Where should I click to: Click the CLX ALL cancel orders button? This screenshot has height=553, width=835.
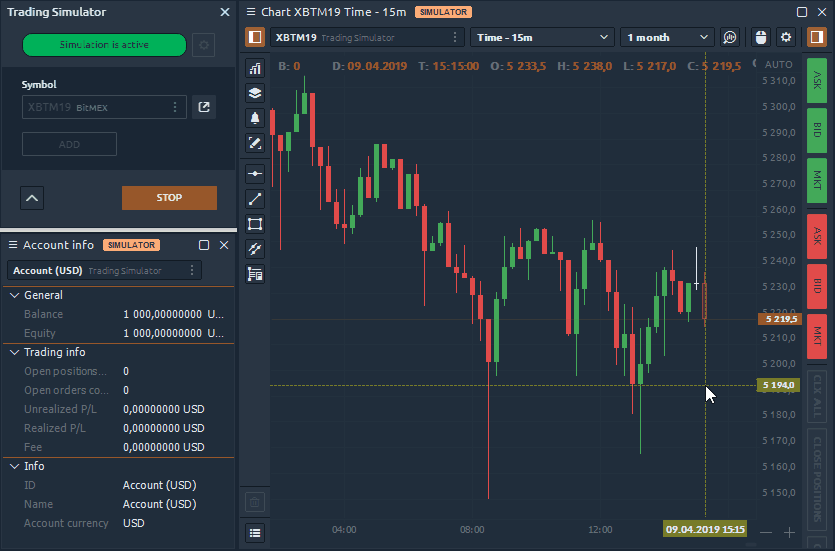(x=817, y=397)
